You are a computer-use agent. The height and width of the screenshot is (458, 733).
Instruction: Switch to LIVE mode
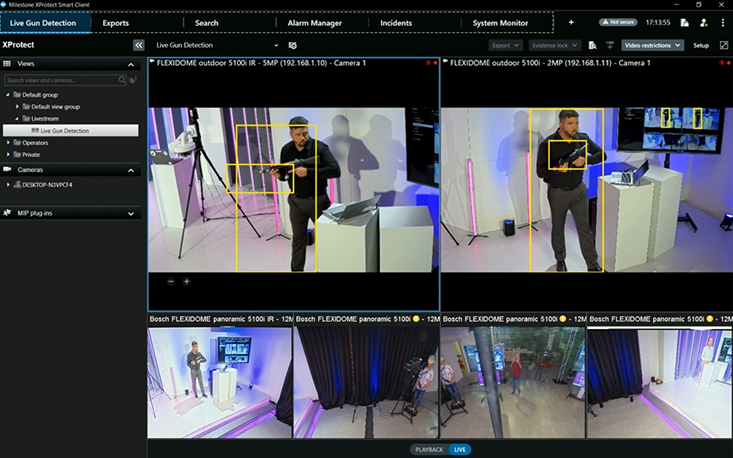coord(459,450)
